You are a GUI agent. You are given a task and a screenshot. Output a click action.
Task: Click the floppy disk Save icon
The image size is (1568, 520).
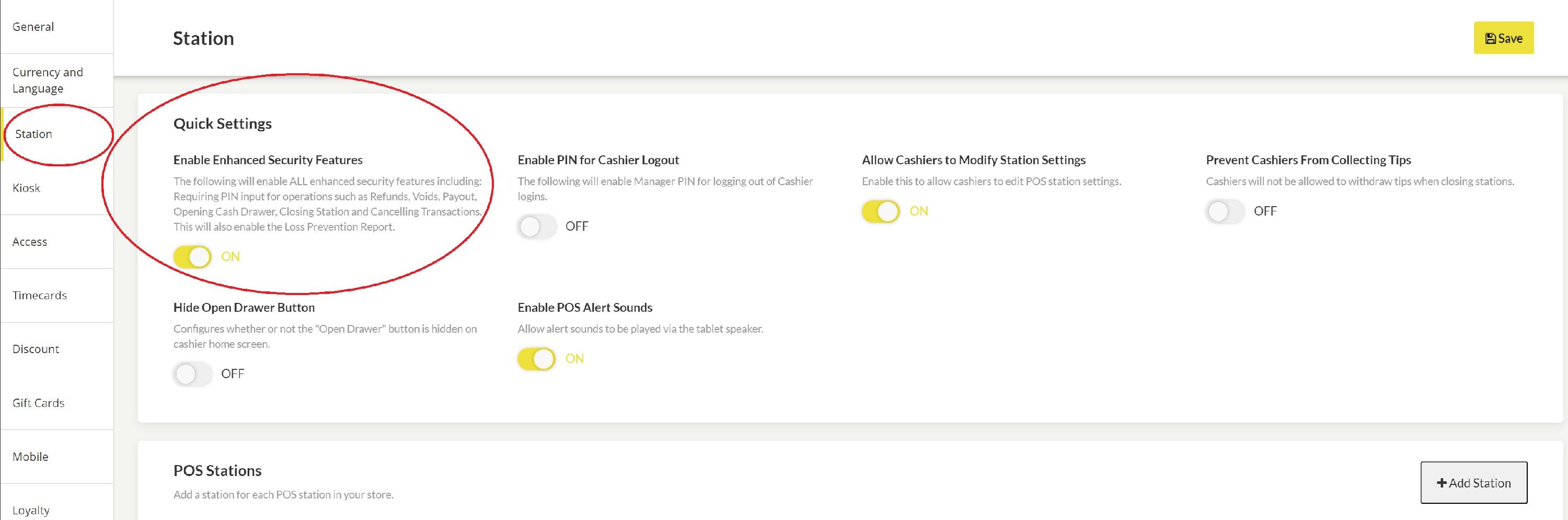tap(1490, 38)
